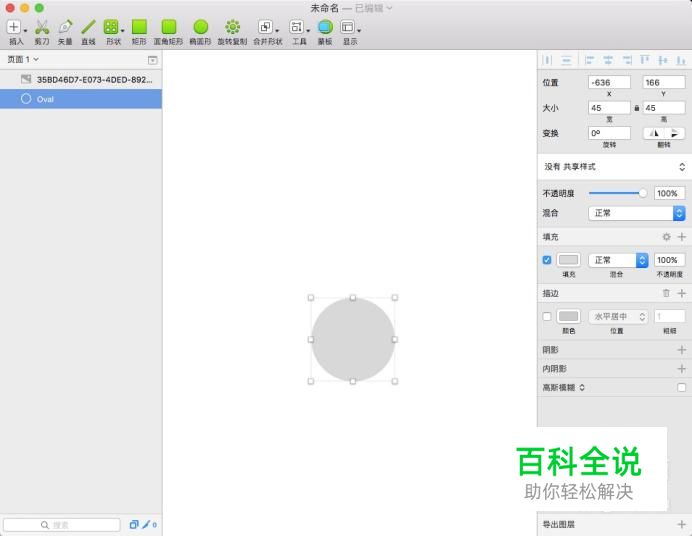Viewport: 692px width, 536px height.
Task: Select the 矢量 vector pen tool
Action: pos(65,28)
